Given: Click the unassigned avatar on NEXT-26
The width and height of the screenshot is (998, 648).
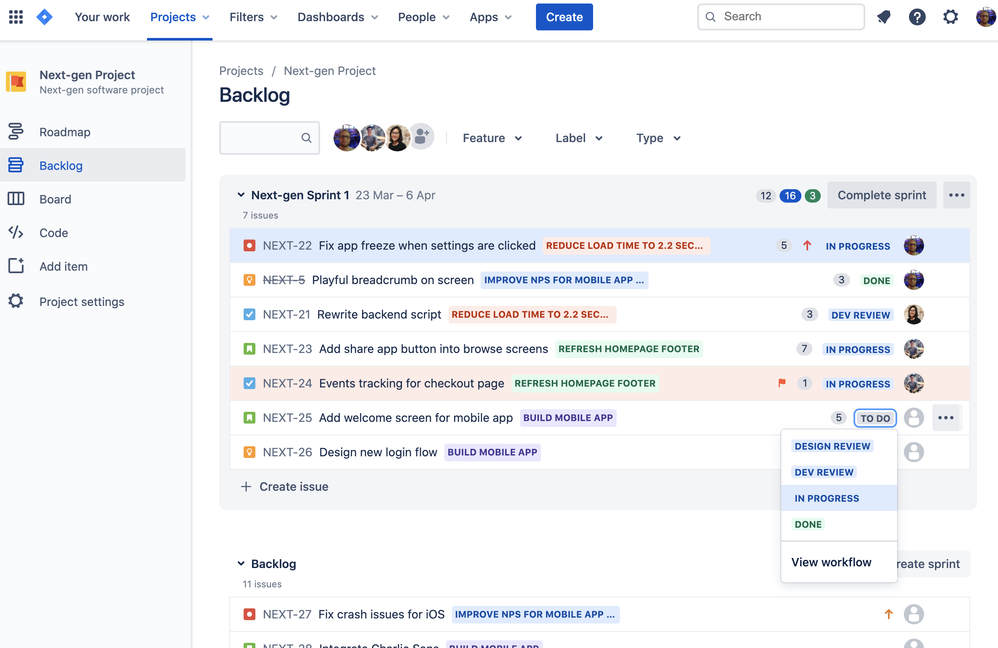Looking at the screenshot, I should (x=914, y=452).
